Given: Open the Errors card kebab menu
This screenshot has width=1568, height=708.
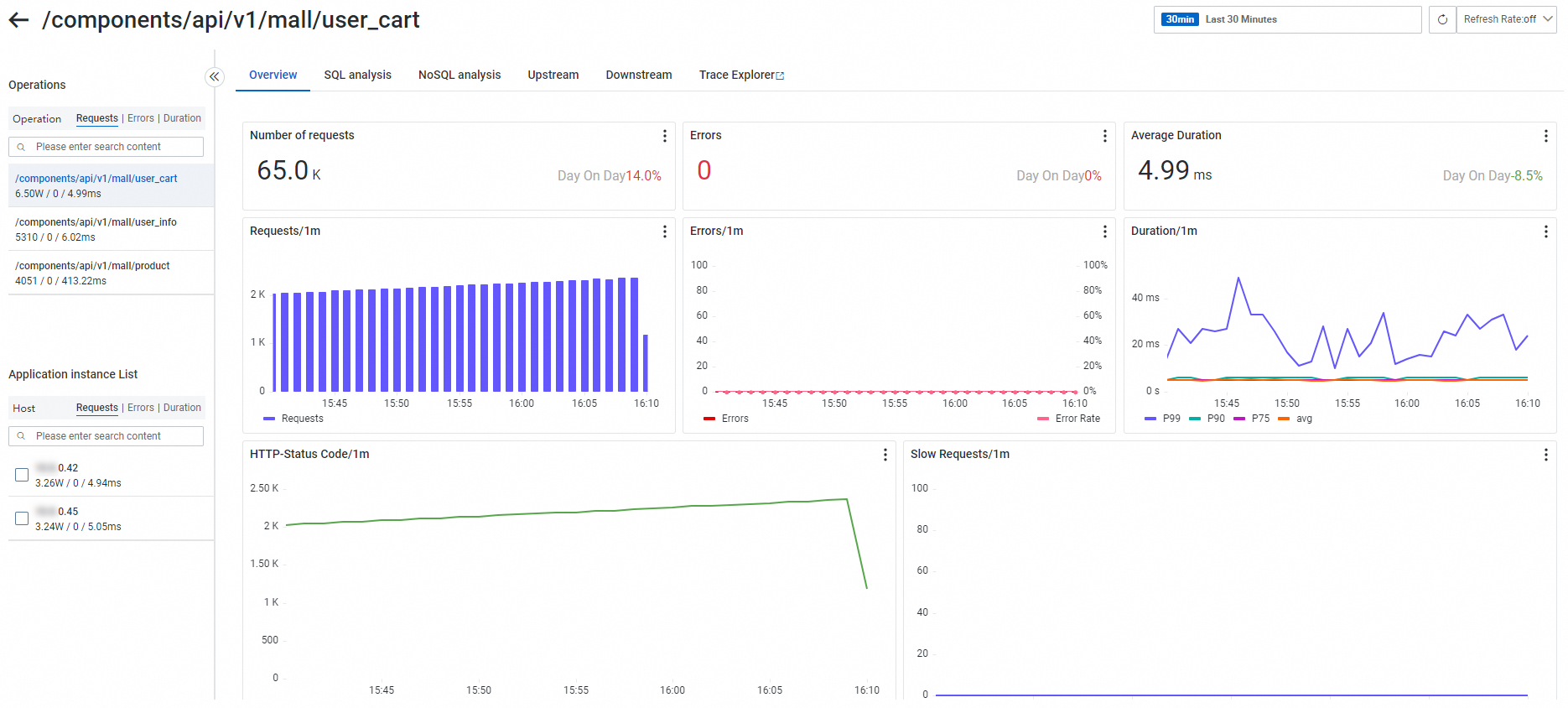Looking at the screenshot, I should (1104, 136).
